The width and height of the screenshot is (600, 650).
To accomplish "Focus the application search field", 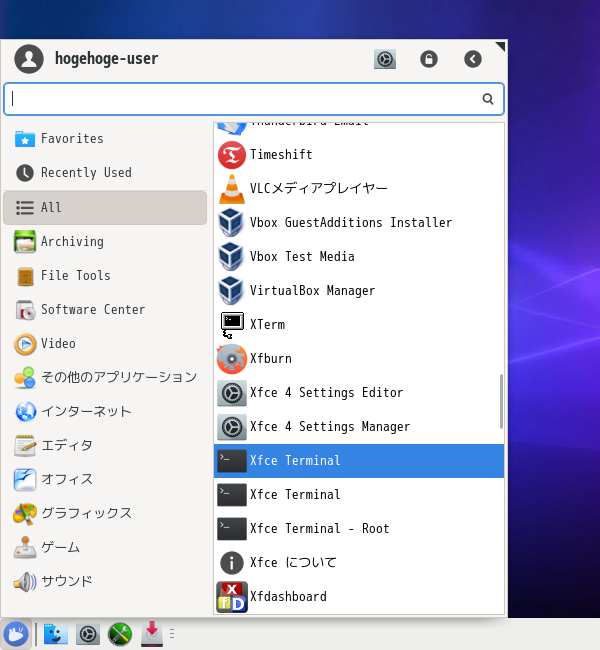I will [254, 99].
